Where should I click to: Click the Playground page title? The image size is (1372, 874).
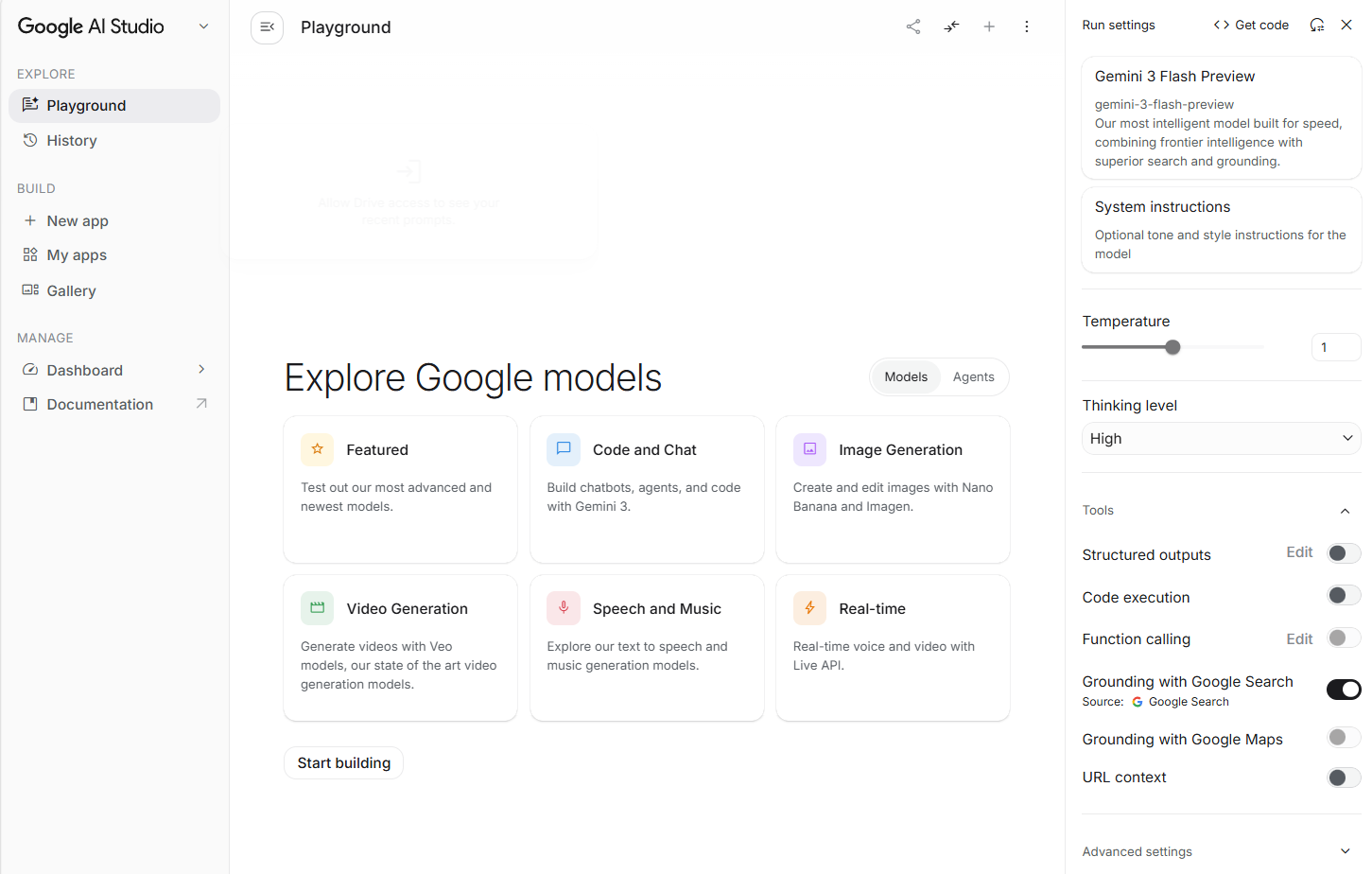coord(346,27)
